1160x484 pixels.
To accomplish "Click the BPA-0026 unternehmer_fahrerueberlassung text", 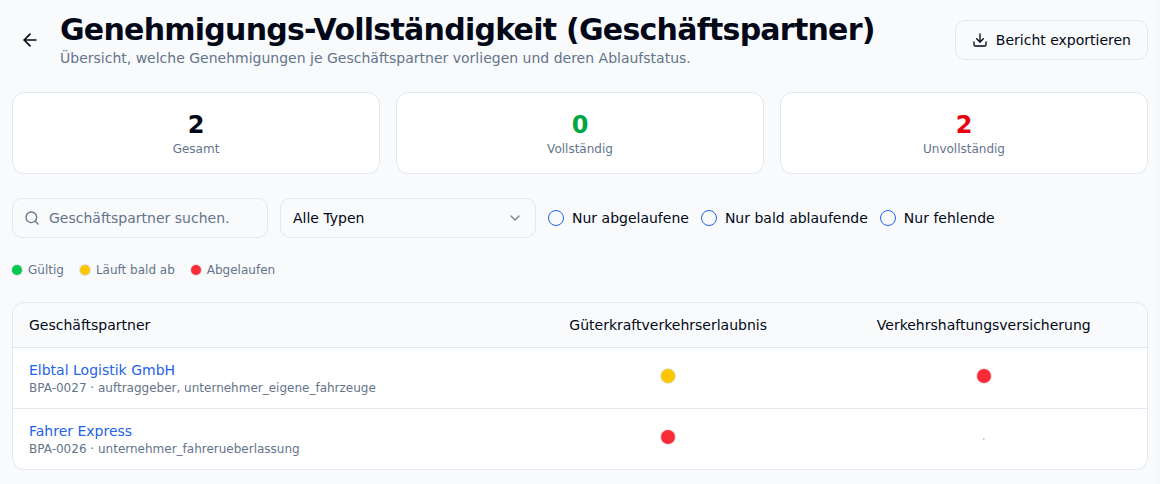I will 164,448.
